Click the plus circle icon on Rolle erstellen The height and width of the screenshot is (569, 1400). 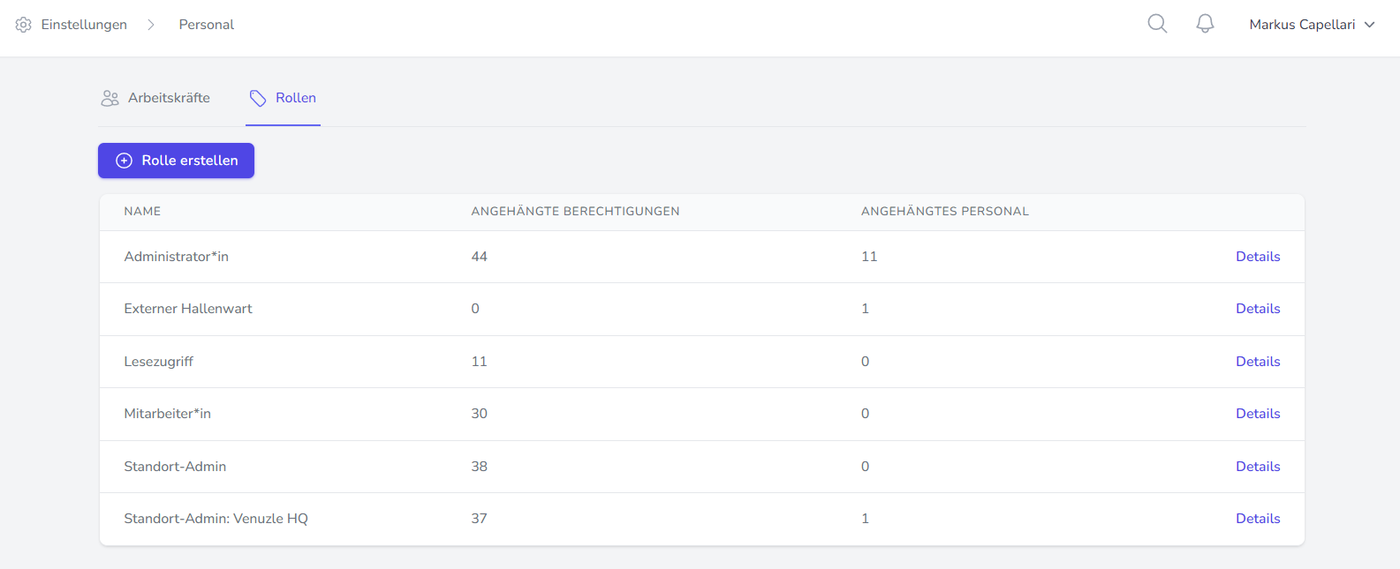tap(124, 161)
